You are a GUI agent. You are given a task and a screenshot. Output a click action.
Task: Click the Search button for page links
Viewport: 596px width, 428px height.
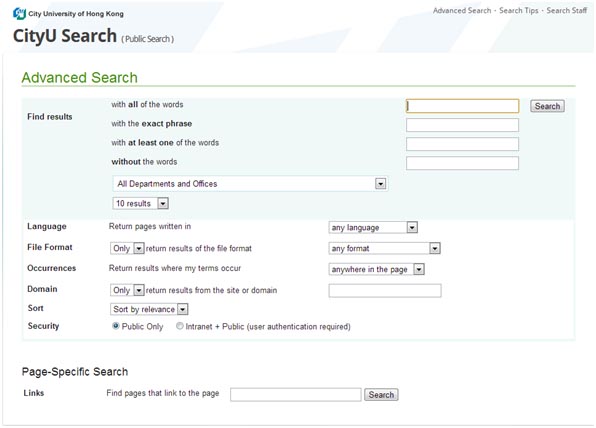coord(381,395)
